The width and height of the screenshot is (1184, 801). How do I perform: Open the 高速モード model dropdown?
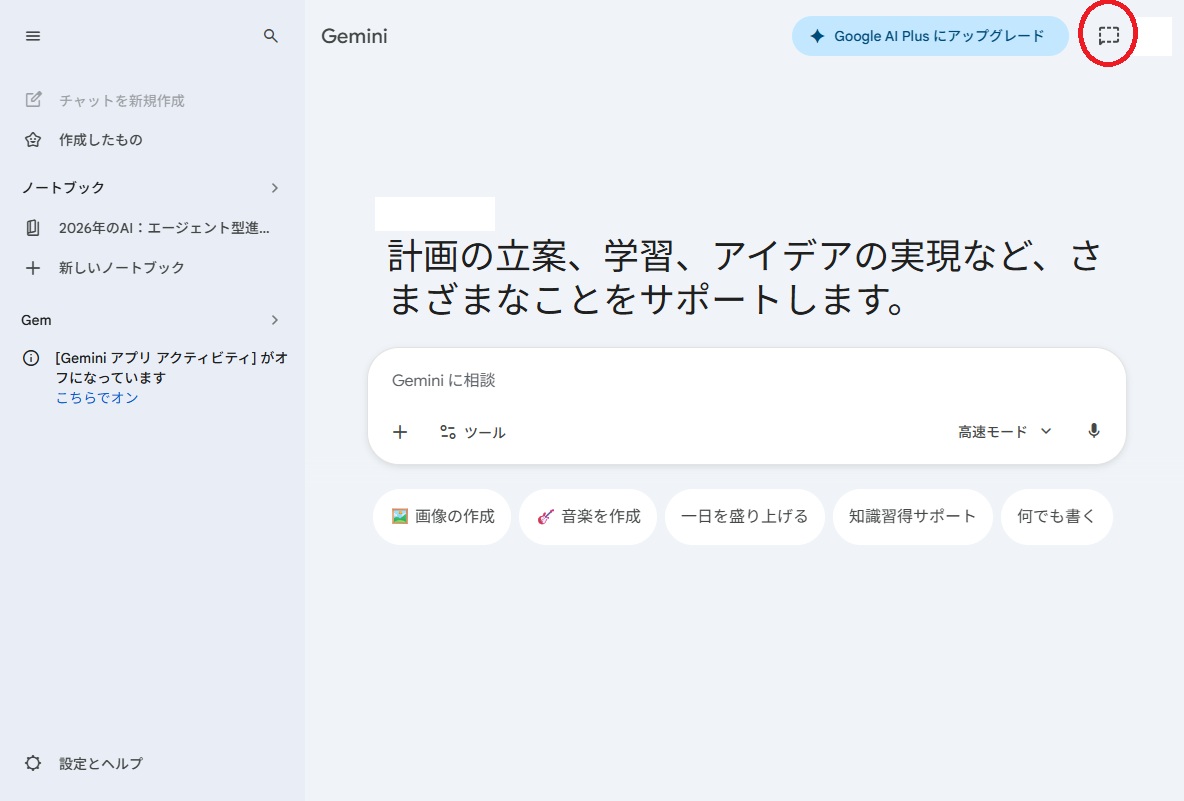tap(1004, 432)
